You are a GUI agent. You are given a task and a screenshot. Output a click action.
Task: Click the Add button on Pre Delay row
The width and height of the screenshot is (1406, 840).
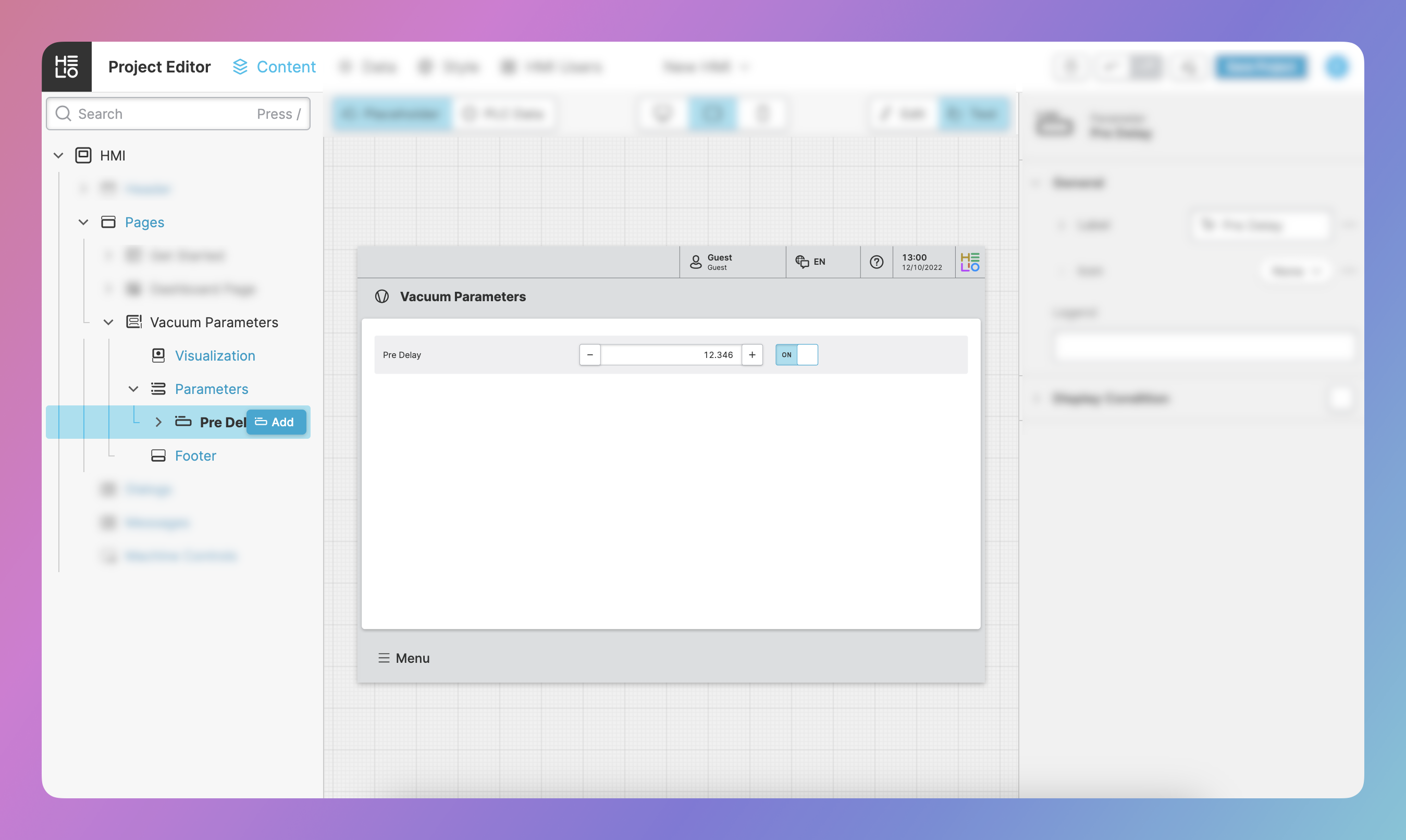[x=276, y=422]
